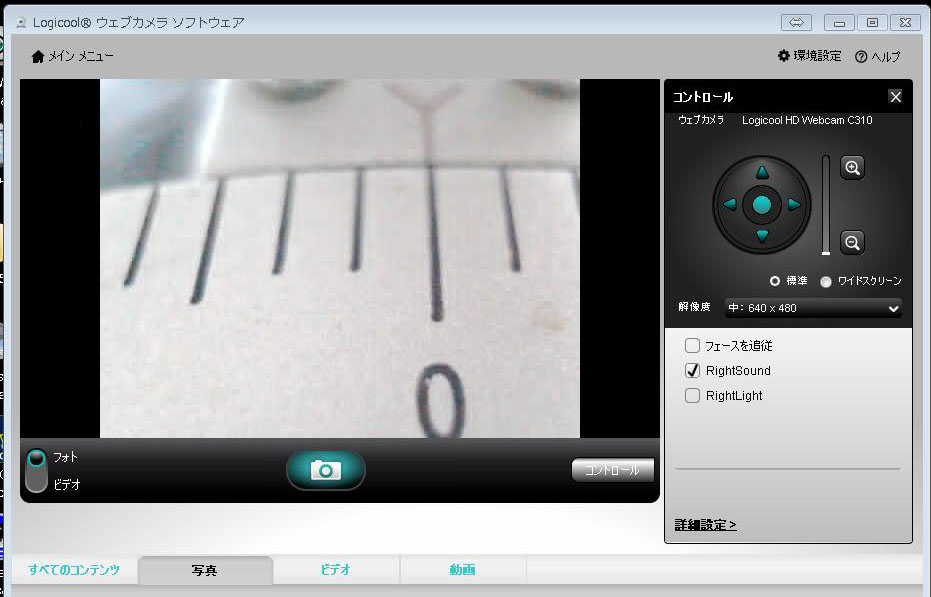Viewport: 931px width, 597px height.
Task: Zoom out with magnifier minus icon
Action: coord(853,242)
